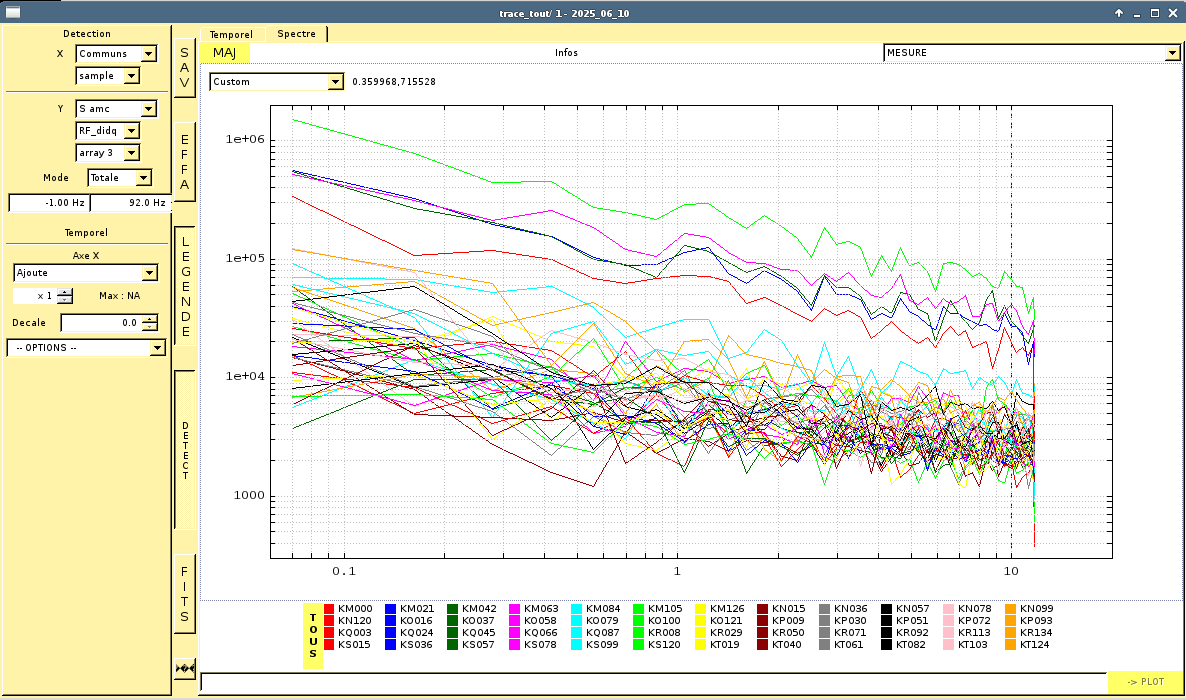Click the -> PLOT button
1186x700 pixels.
[1144, 682]
